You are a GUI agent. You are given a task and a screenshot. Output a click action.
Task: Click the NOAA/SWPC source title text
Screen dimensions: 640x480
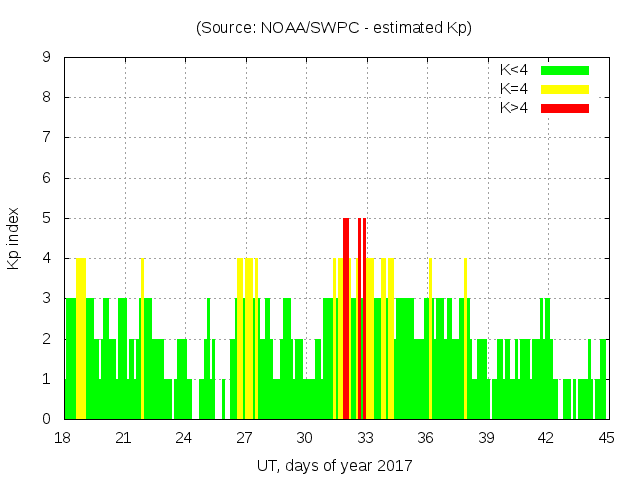[x=334, y=28]
